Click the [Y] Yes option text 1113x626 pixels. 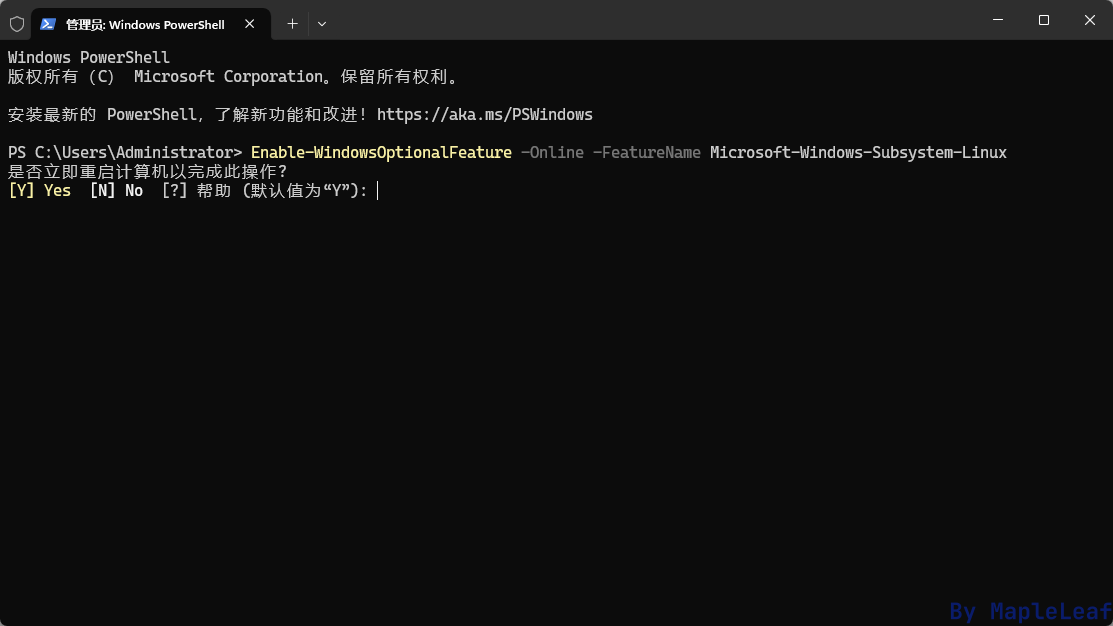[40, 191]
